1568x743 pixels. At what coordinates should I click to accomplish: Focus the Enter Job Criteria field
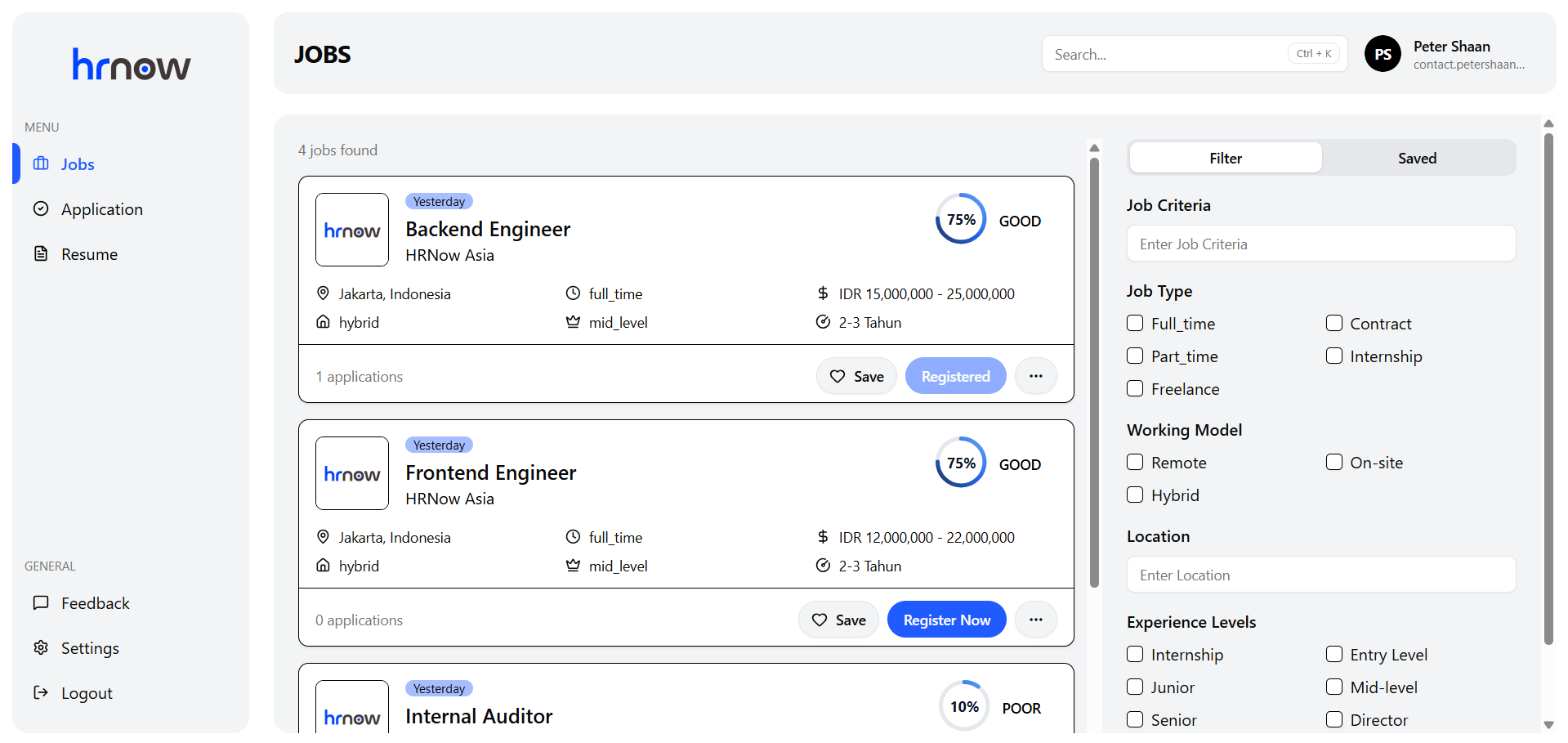click(x=1320, y=244)
